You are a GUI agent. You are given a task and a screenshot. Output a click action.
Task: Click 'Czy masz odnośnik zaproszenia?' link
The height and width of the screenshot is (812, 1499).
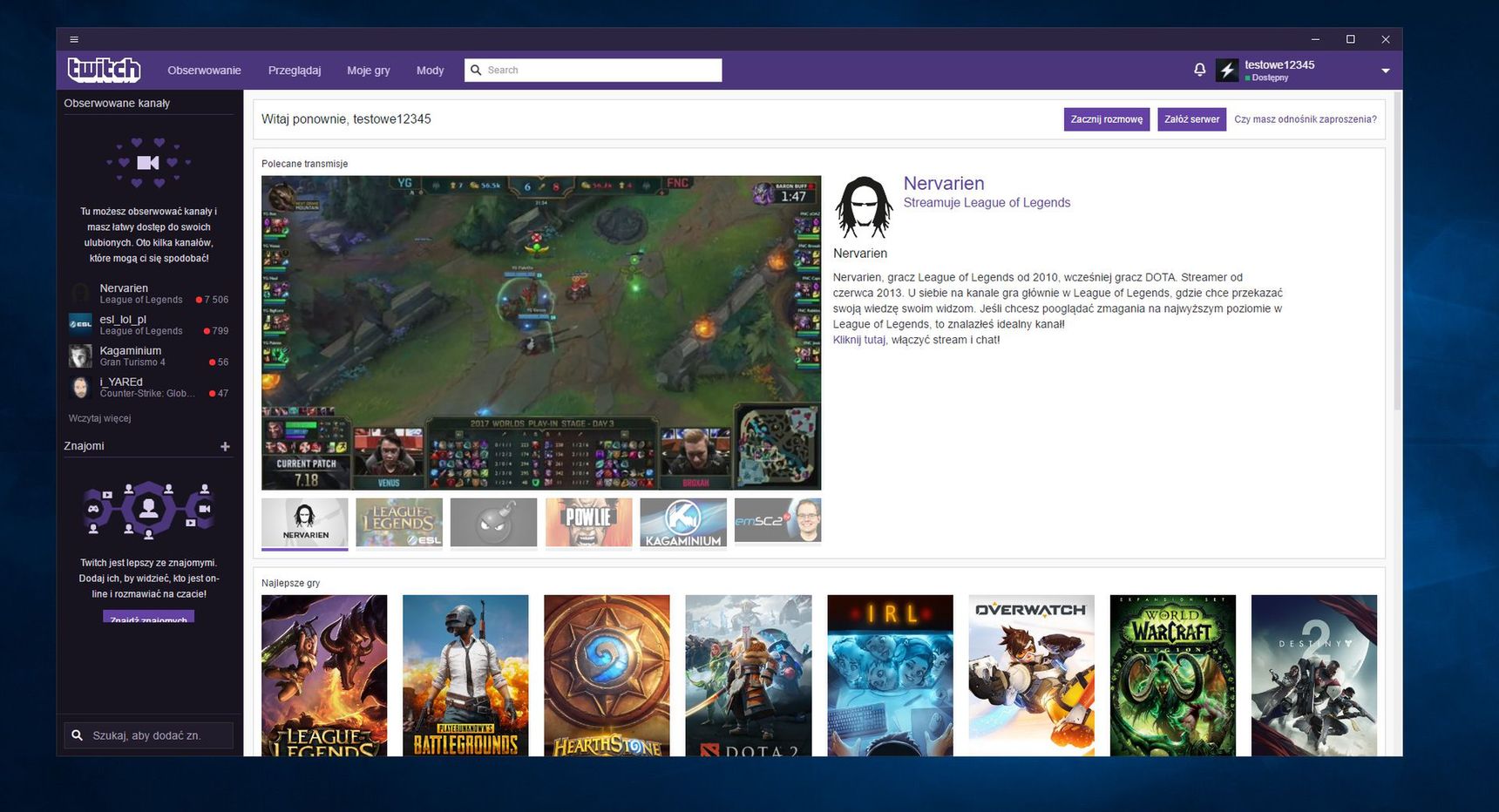[1306, 119]
